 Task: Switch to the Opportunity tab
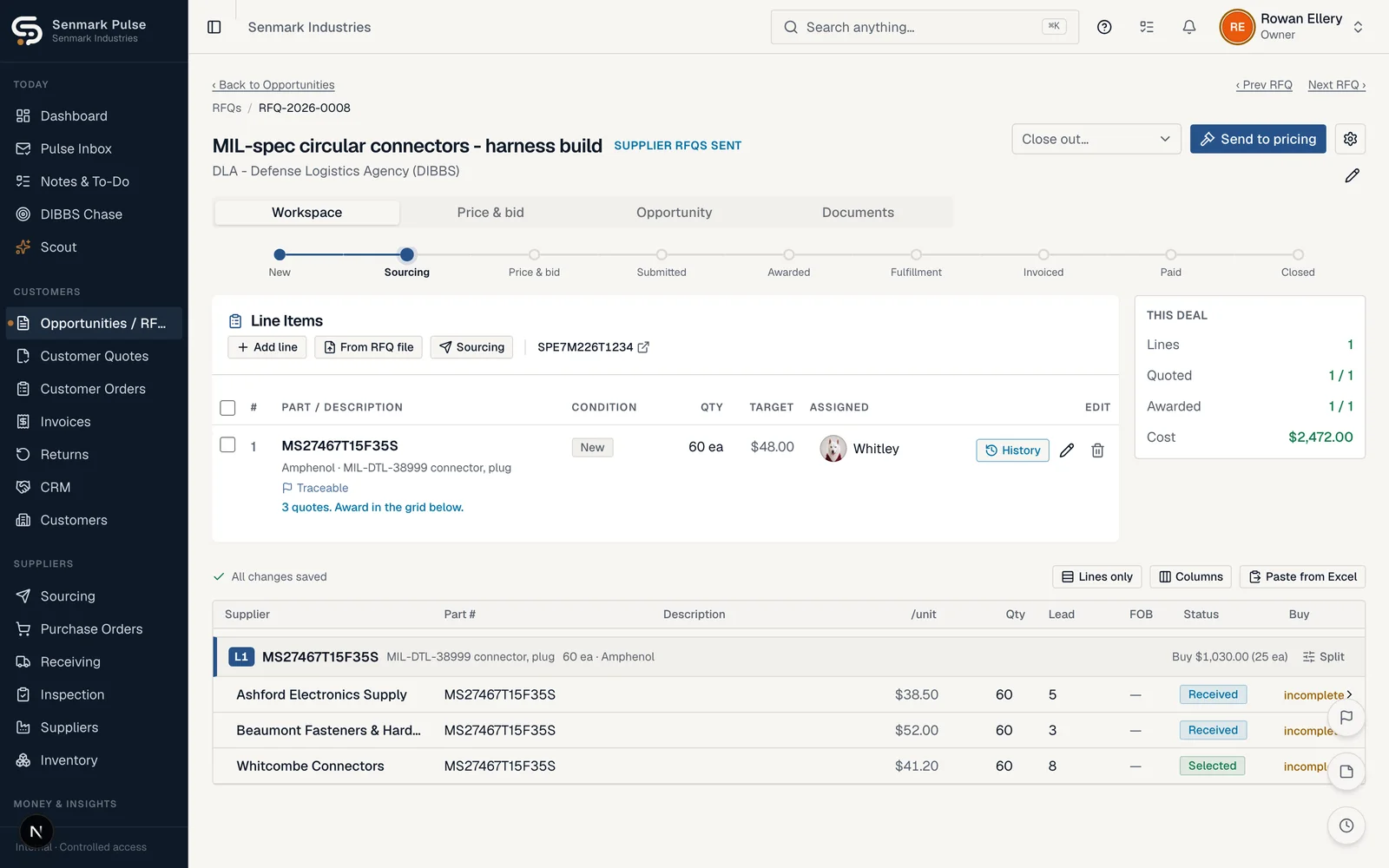(674, 213)
